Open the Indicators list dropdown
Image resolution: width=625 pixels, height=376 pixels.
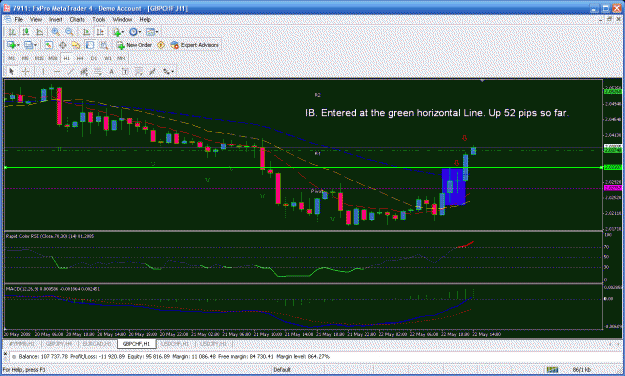click(x=118, y=32)
